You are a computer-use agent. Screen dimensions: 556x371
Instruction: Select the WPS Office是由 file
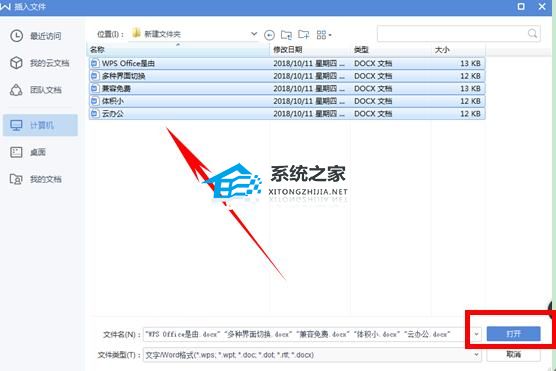click(287, 63)
